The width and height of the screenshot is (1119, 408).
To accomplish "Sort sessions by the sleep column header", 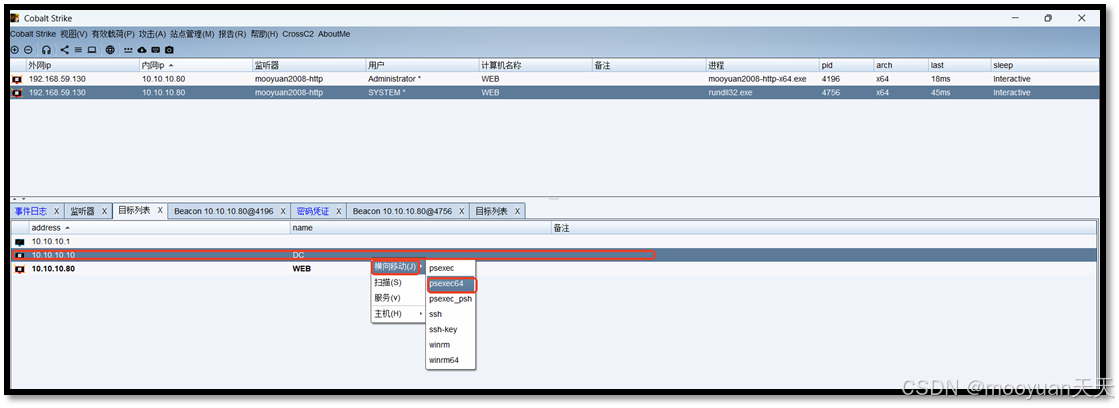I will click(1045, 65).
